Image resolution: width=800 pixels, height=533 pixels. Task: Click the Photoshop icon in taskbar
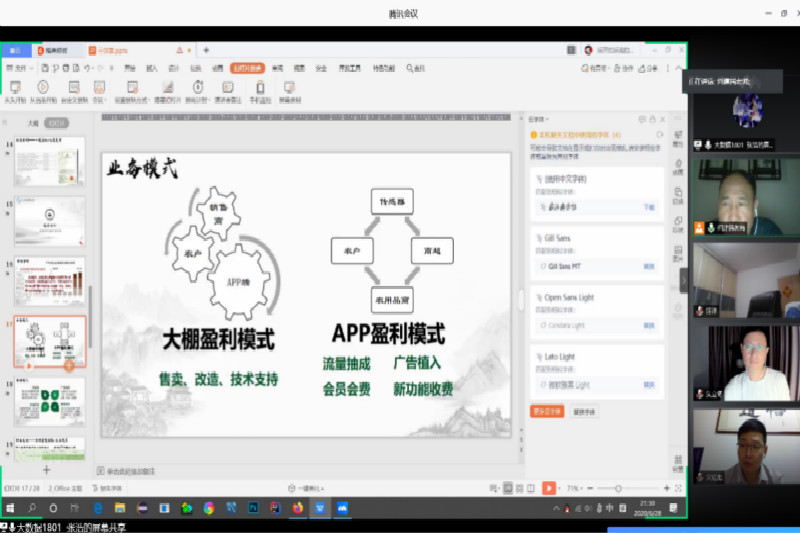pos(253,508)
